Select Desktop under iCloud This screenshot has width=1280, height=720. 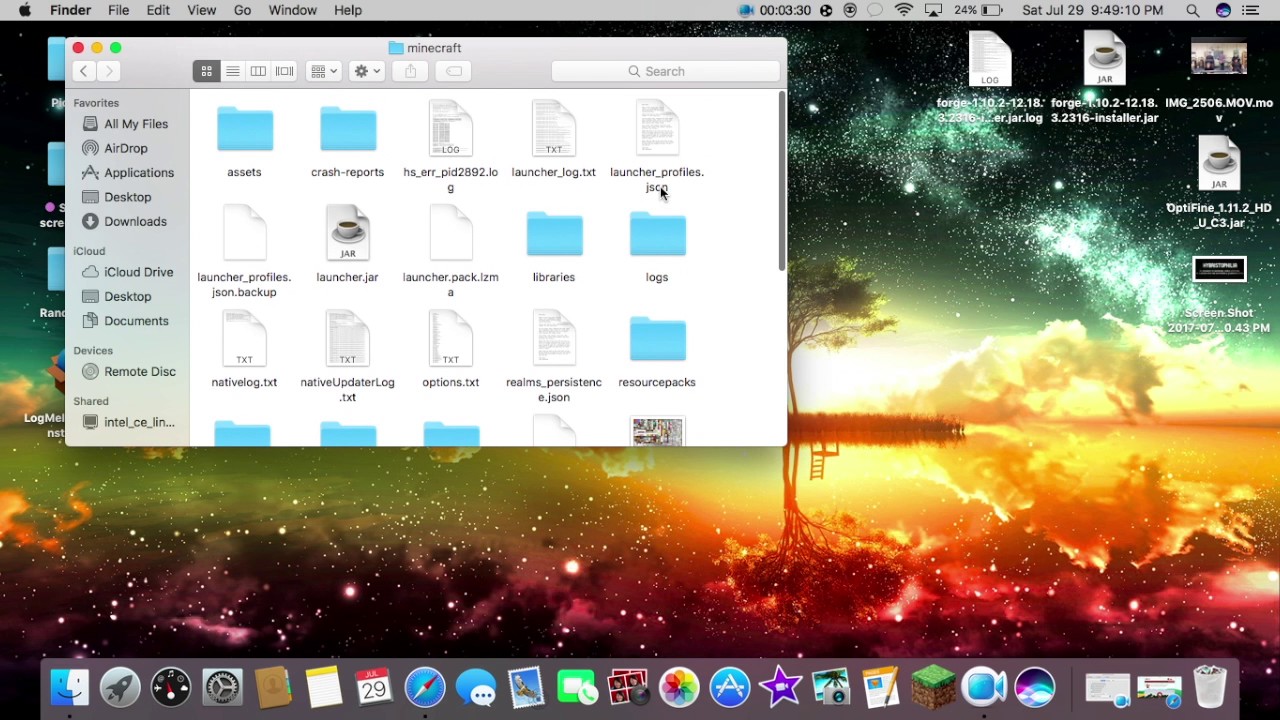(x=127, y=296)
